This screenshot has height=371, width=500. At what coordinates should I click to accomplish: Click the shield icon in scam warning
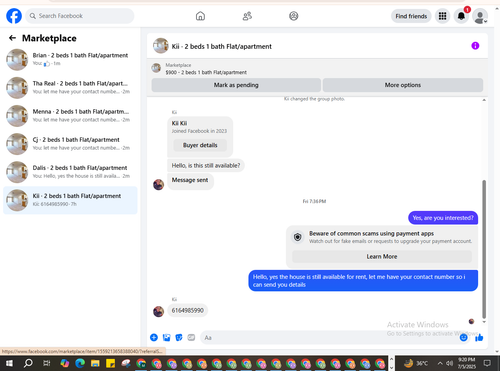tap(298, 237)
